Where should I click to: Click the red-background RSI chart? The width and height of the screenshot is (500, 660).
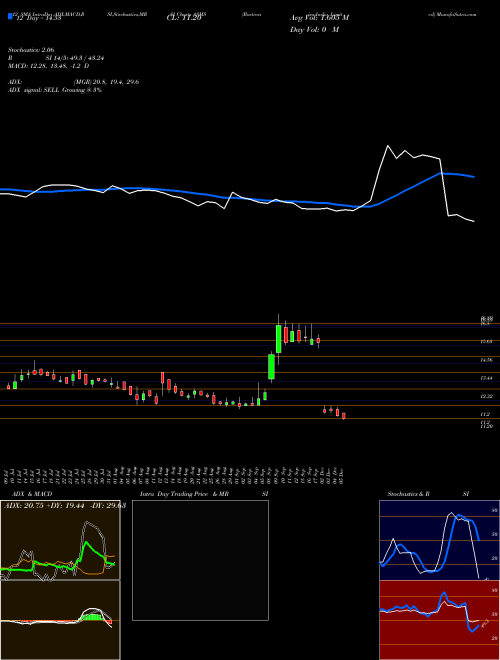(x=439, y=620)
